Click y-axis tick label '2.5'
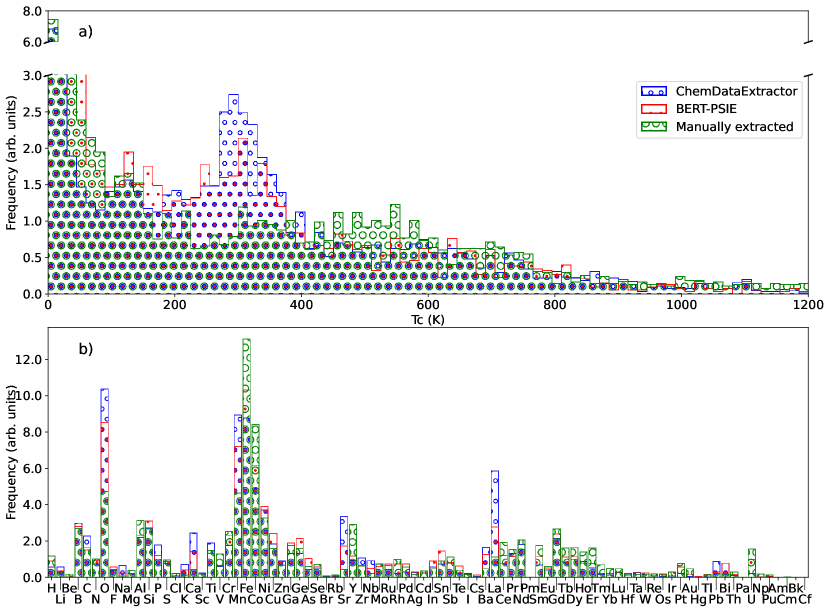 pos(32,112)
